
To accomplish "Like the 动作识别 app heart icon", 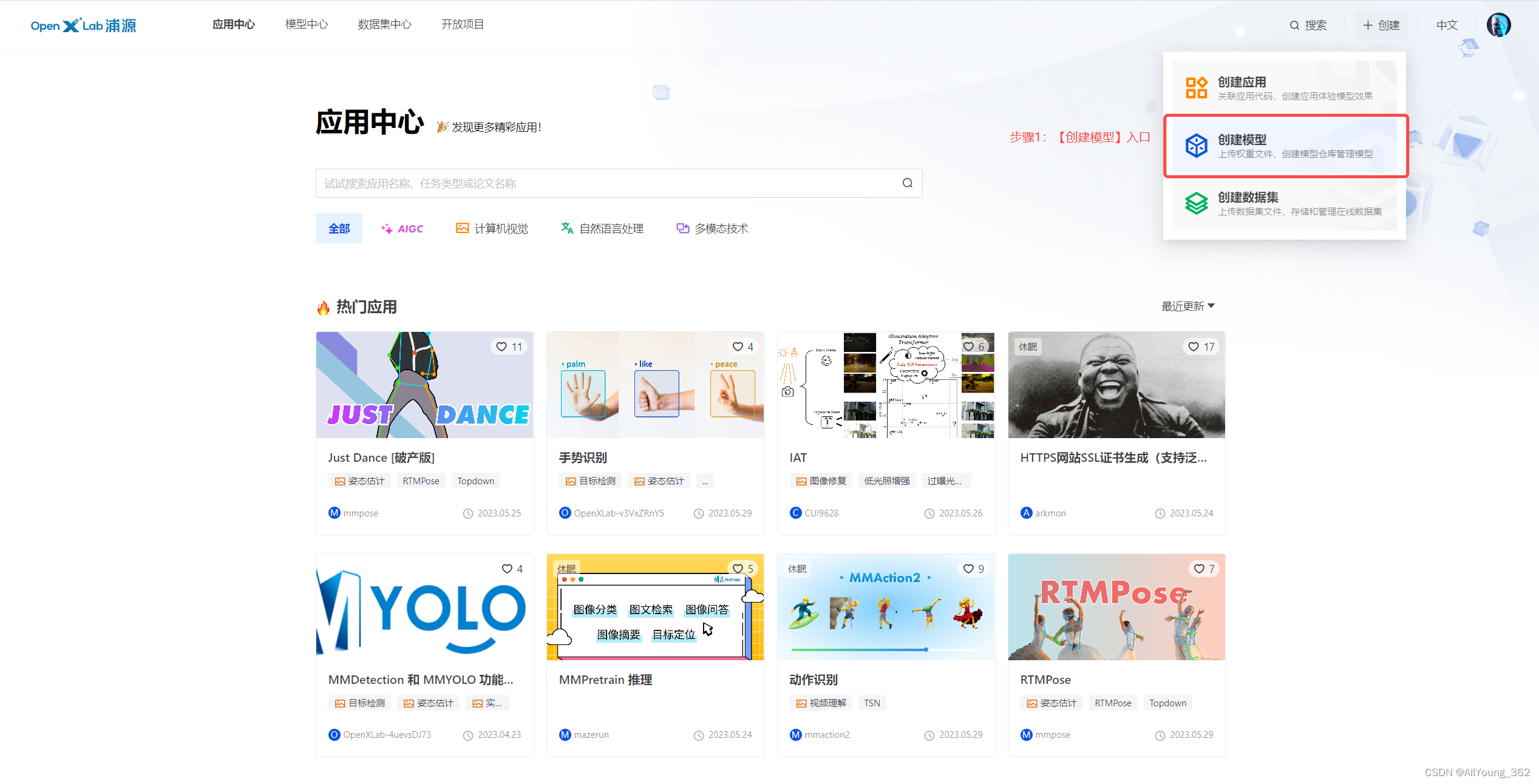I will (968, 569).
